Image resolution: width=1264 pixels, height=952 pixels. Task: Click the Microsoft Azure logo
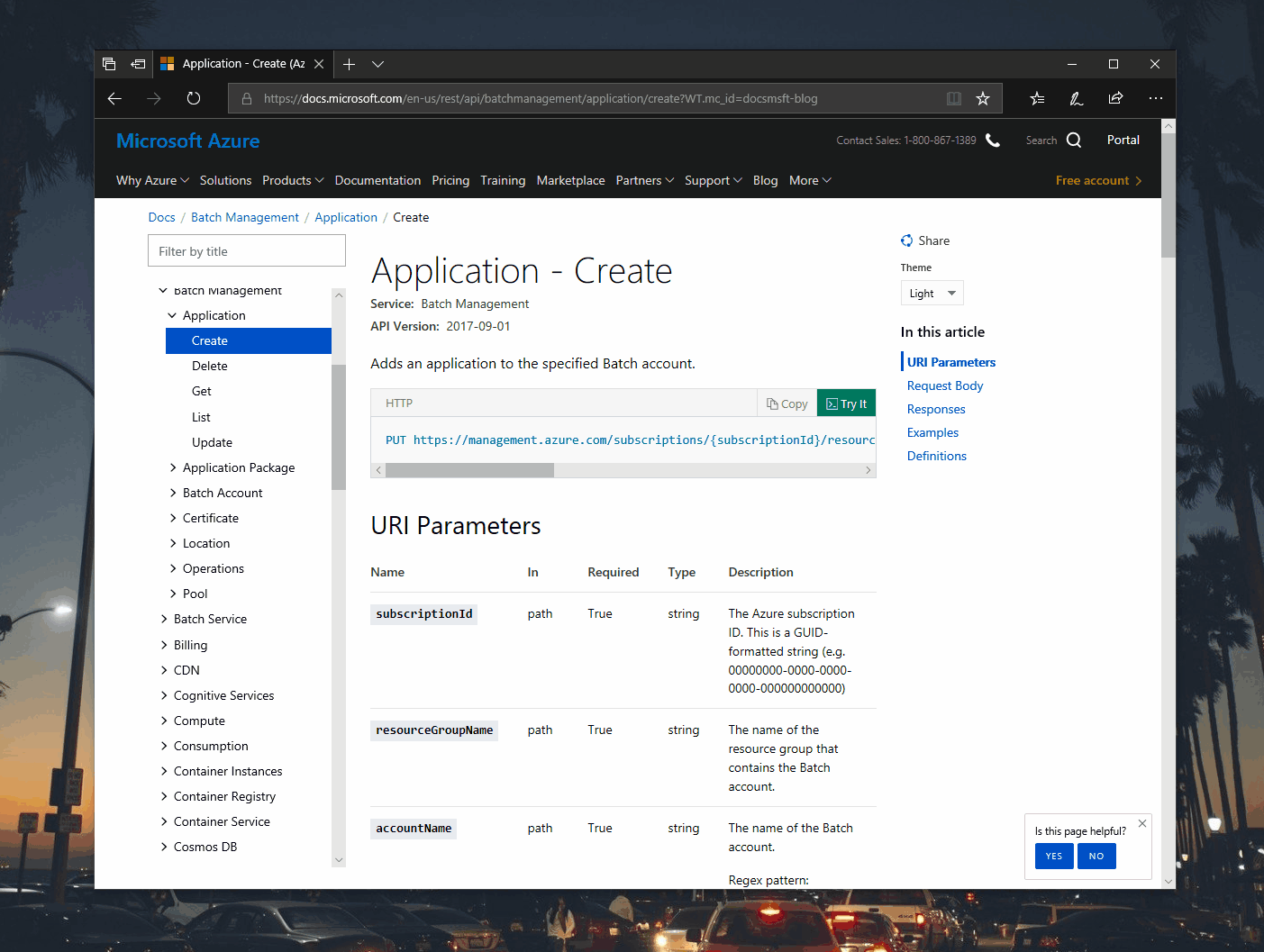tap(188, 141)
